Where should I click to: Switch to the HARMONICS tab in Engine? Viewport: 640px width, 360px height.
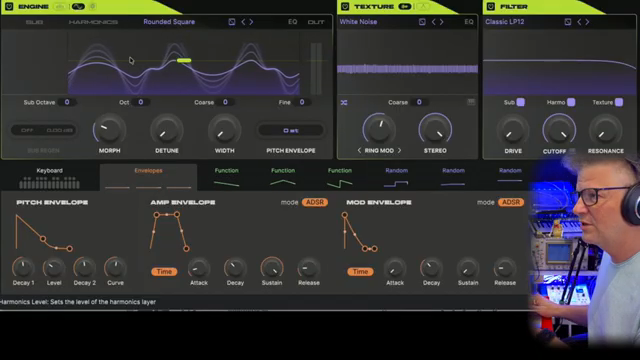tap(93, 22)
